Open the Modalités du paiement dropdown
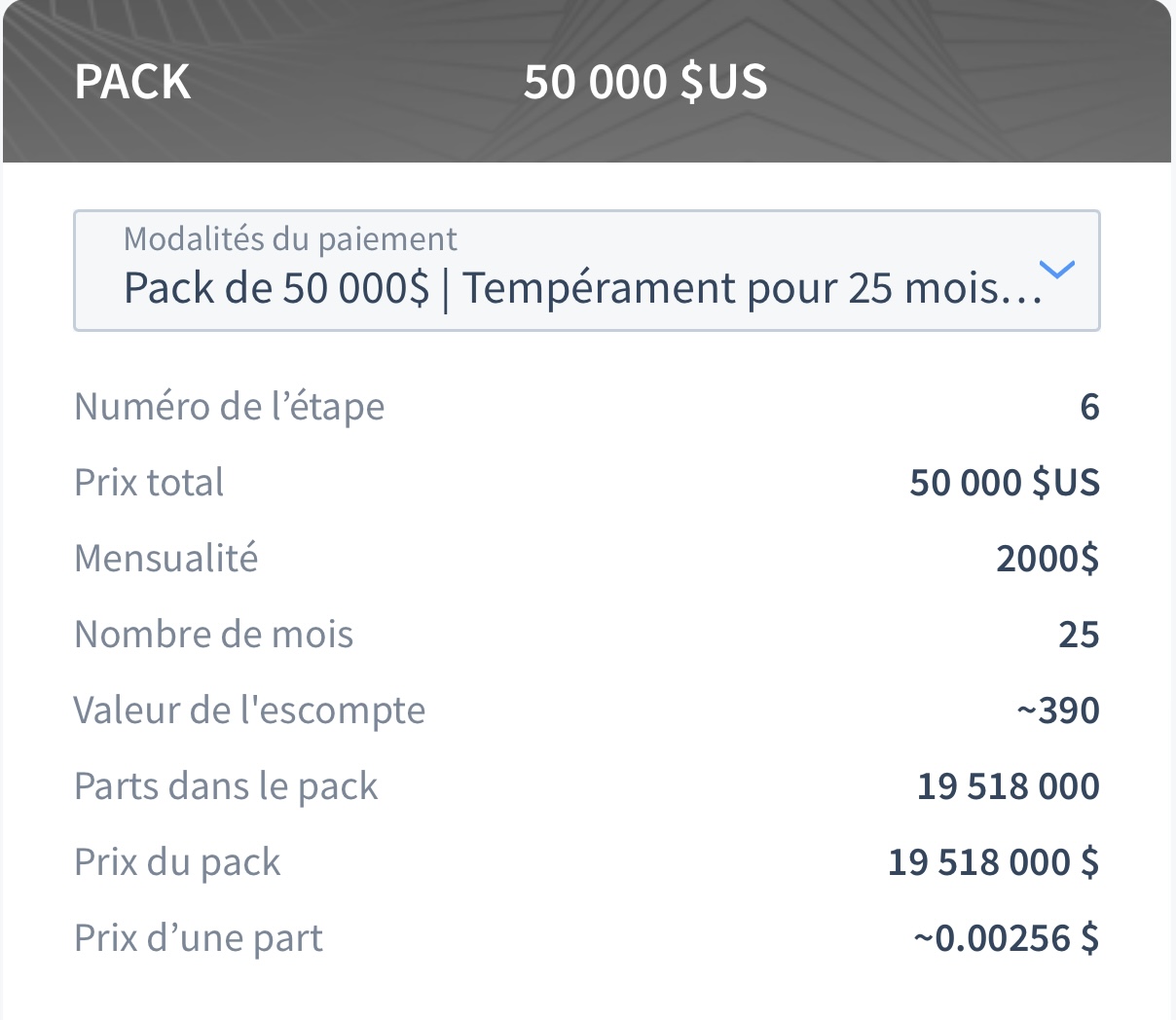 point(587,271)
